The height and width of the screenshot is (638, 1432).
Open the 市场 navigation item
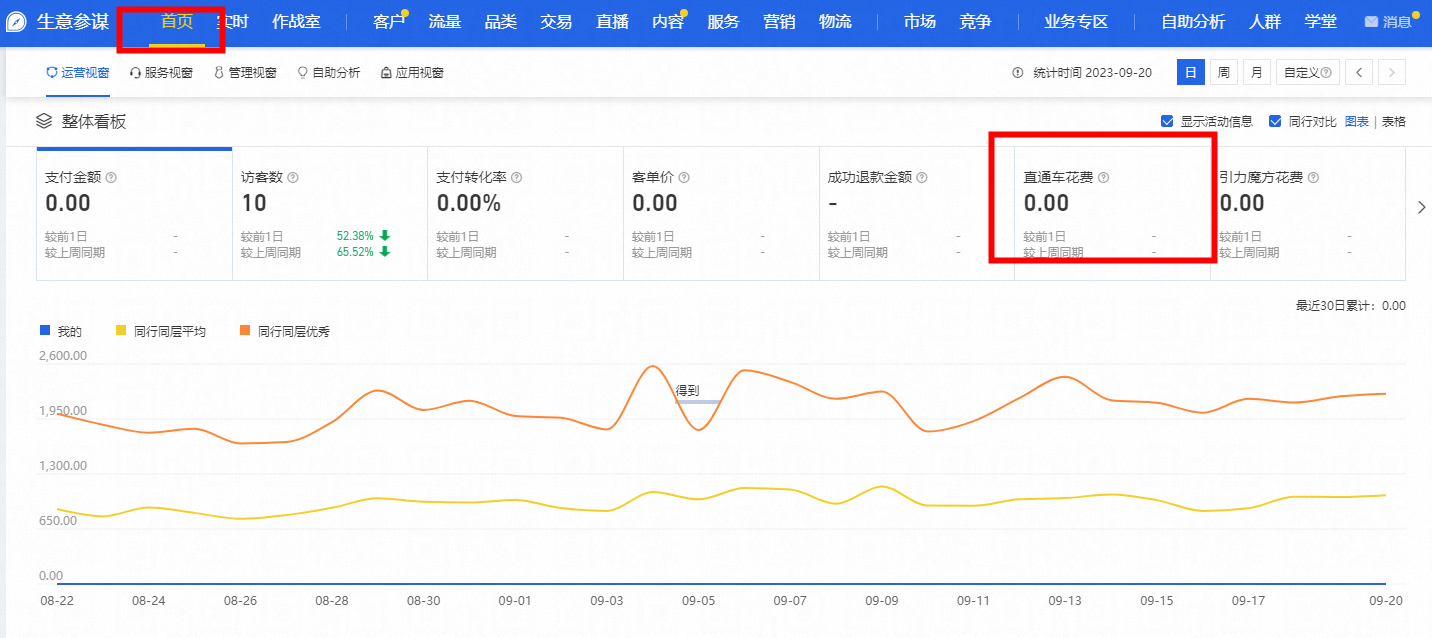point(920,21)
